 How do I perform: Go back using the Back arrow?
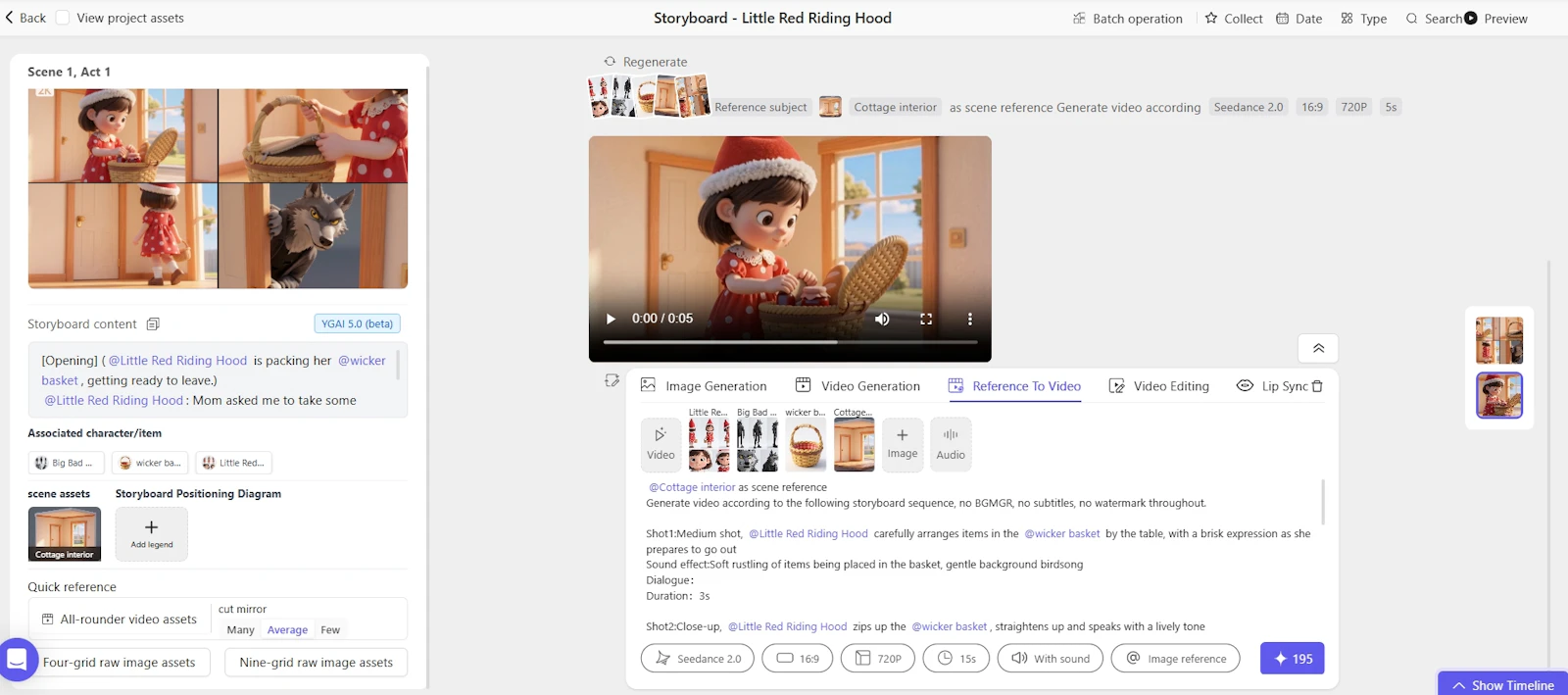click(25, 18)
